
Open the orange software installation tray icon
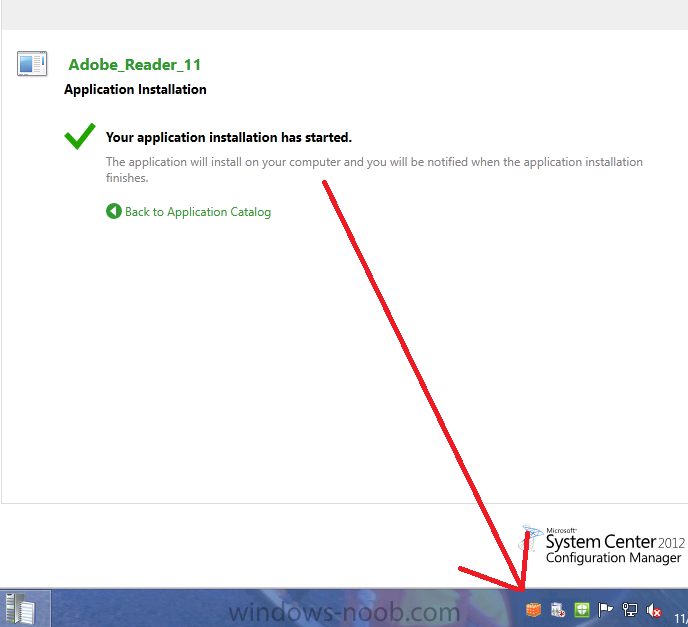tap(533, 610)
